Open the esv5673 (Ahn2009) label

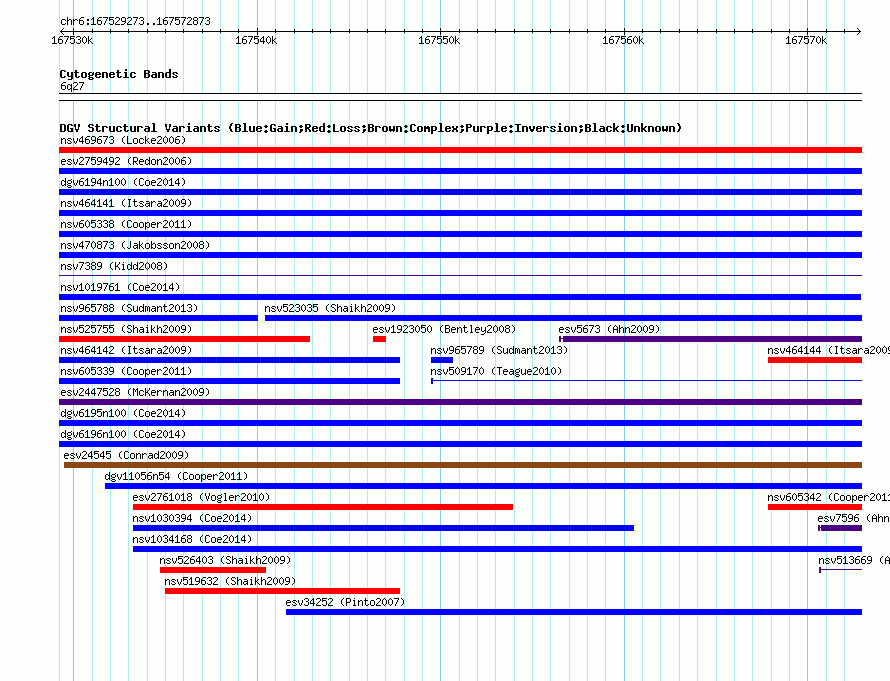(609, 329)
